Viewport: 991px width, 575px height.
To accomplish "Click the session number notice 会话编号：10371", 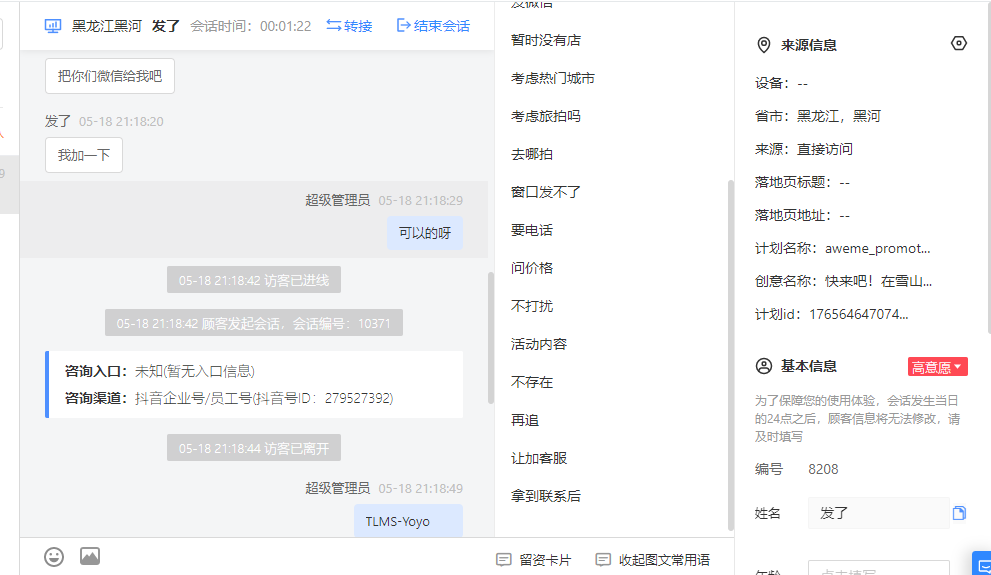I will click(253, 323).
